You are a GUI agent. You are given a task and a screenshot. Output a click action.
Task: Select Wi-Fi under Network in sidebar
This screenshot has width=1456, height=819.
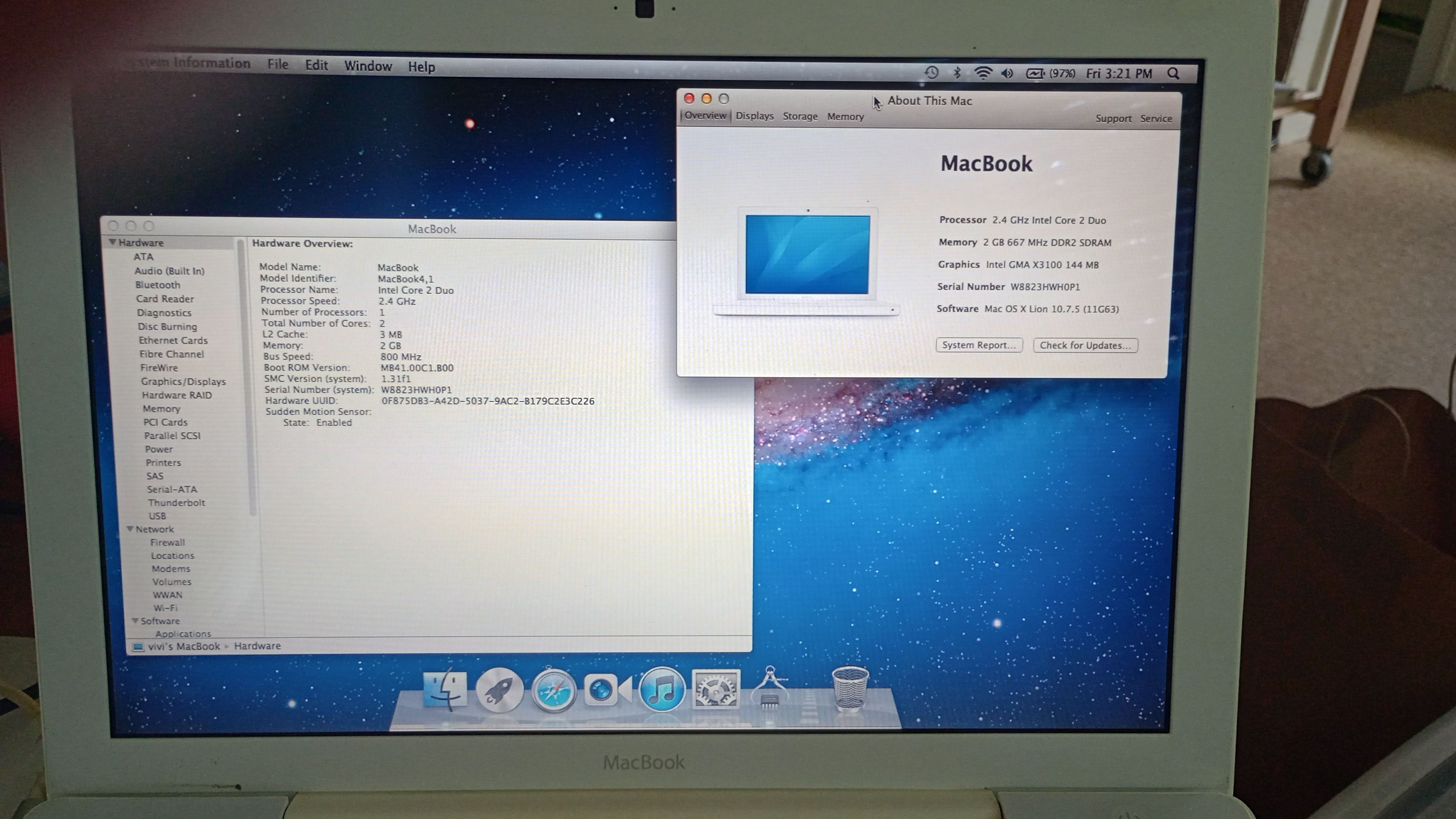[165, 608]
